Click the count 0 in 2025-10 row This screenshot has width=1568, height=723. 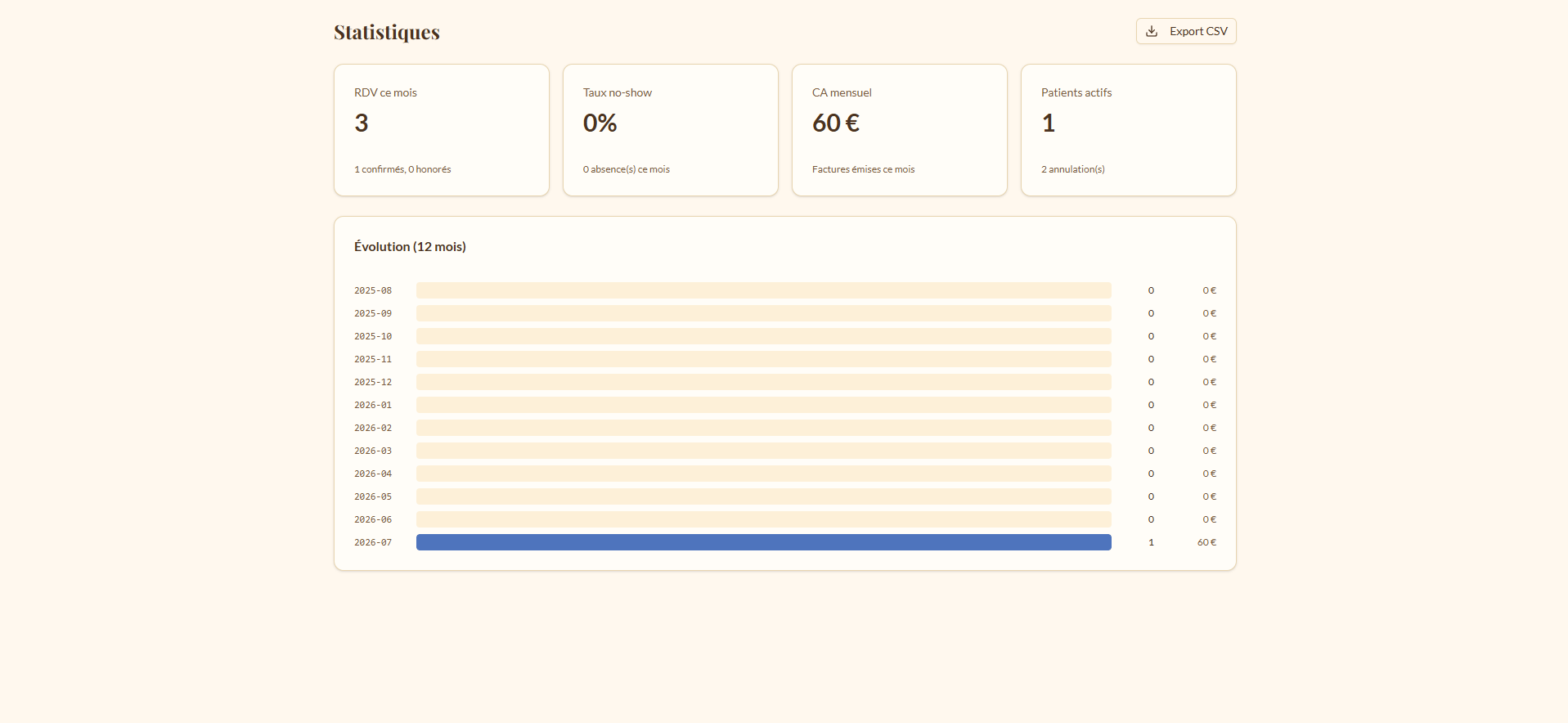pyautogui.click(x=1151, y=336)
